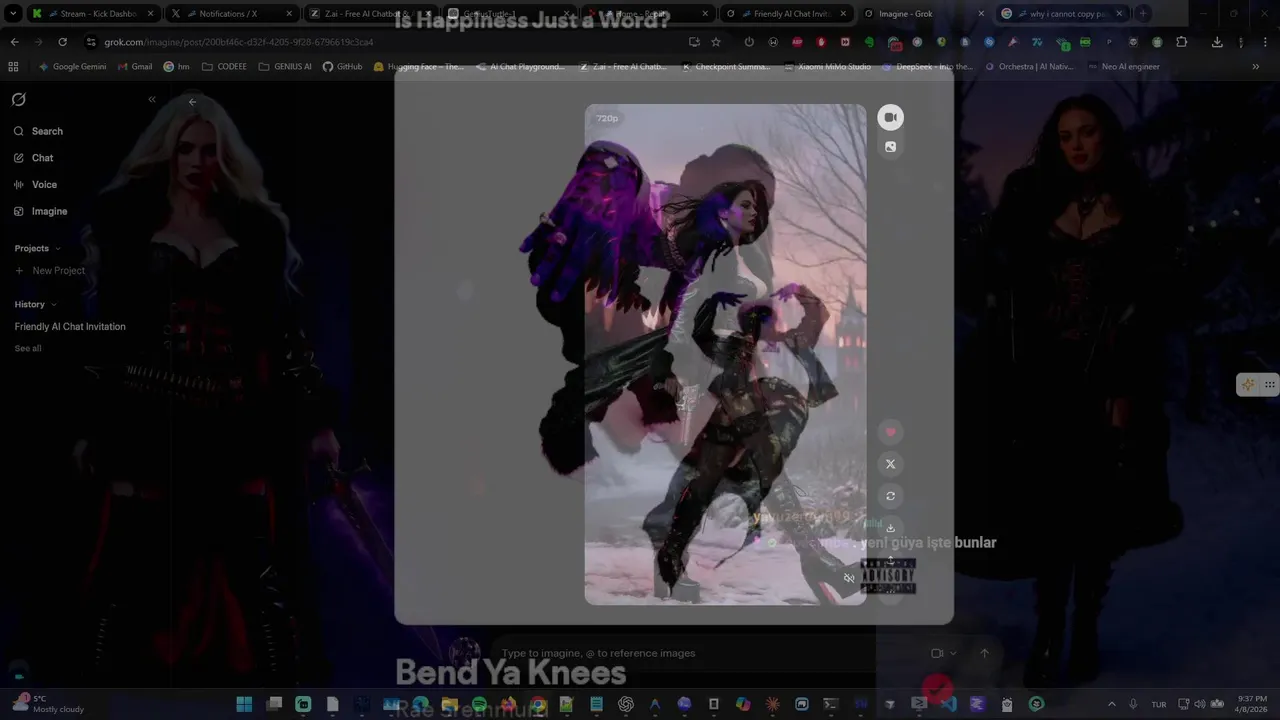The image size is (1280, 720).
Task: Reload the current page
Action: pos(62,42)
